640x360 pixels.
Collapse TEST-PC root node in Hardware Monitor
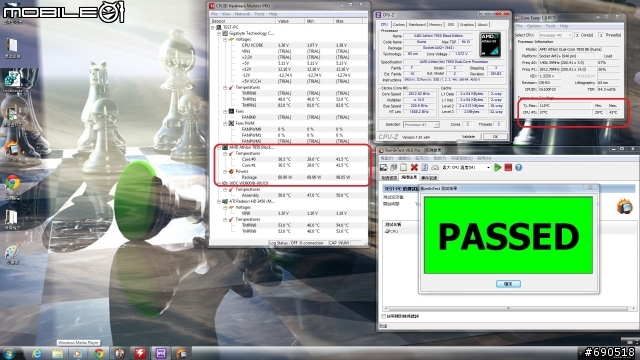coord(213,27)
